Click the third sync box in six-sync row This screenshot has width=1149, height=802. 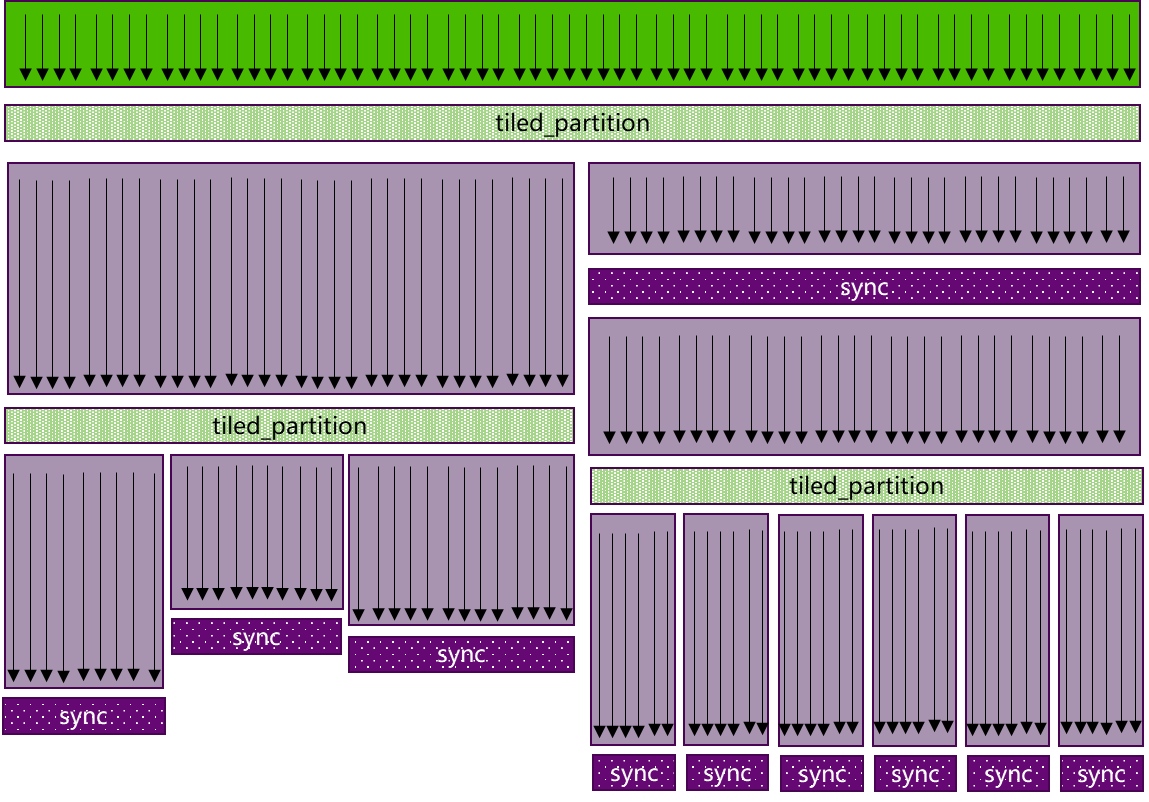[821, 773]
